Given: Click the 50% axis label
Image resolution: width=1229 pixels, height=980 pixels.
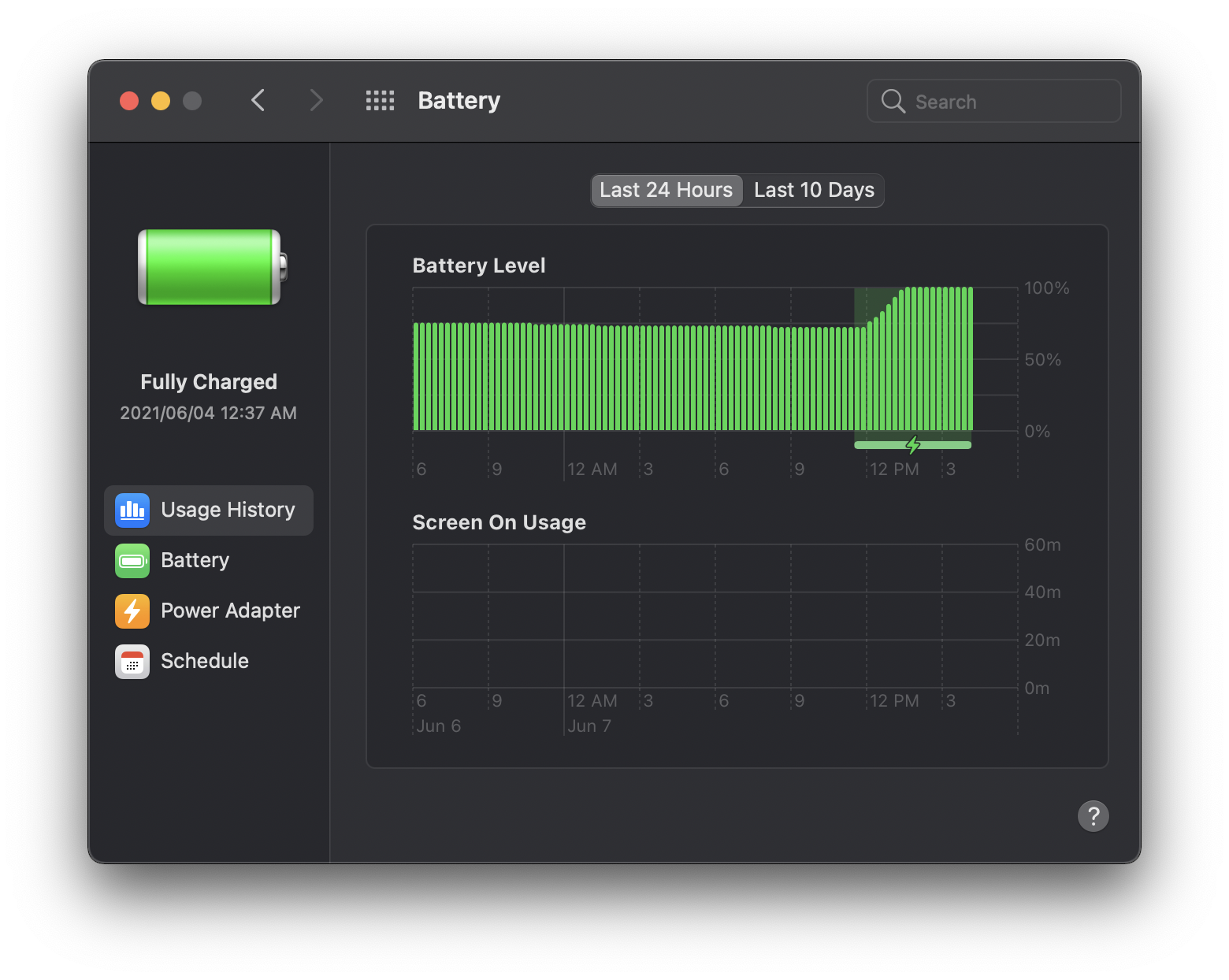Looking at the screenshot, I should click(x=1043, y=360).
